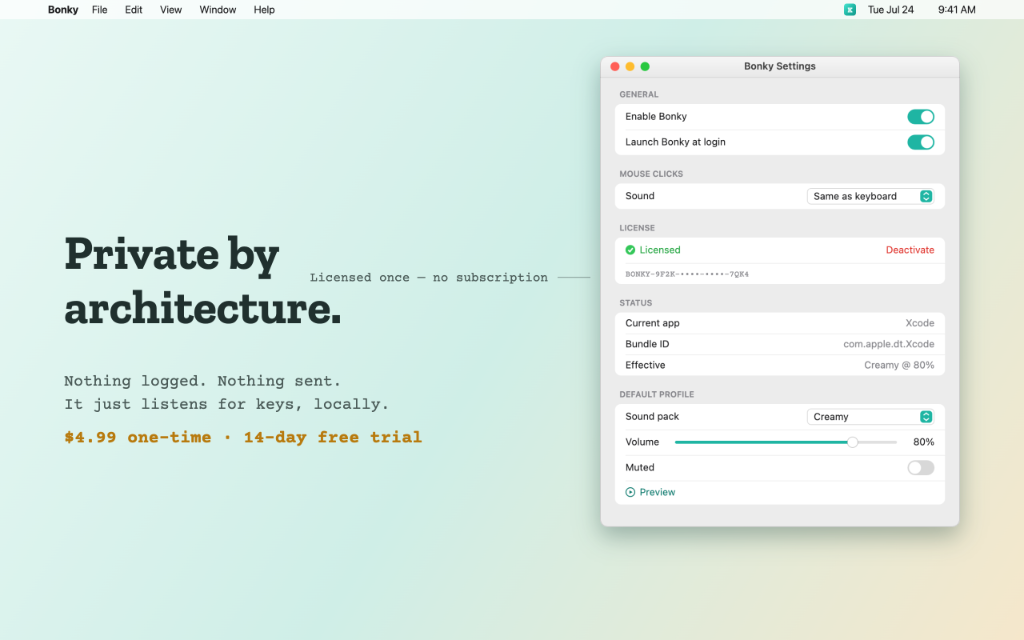This screenshot has width=1024, height=640.
Task: Click the 80% volume value
Action: pos(923,442)
